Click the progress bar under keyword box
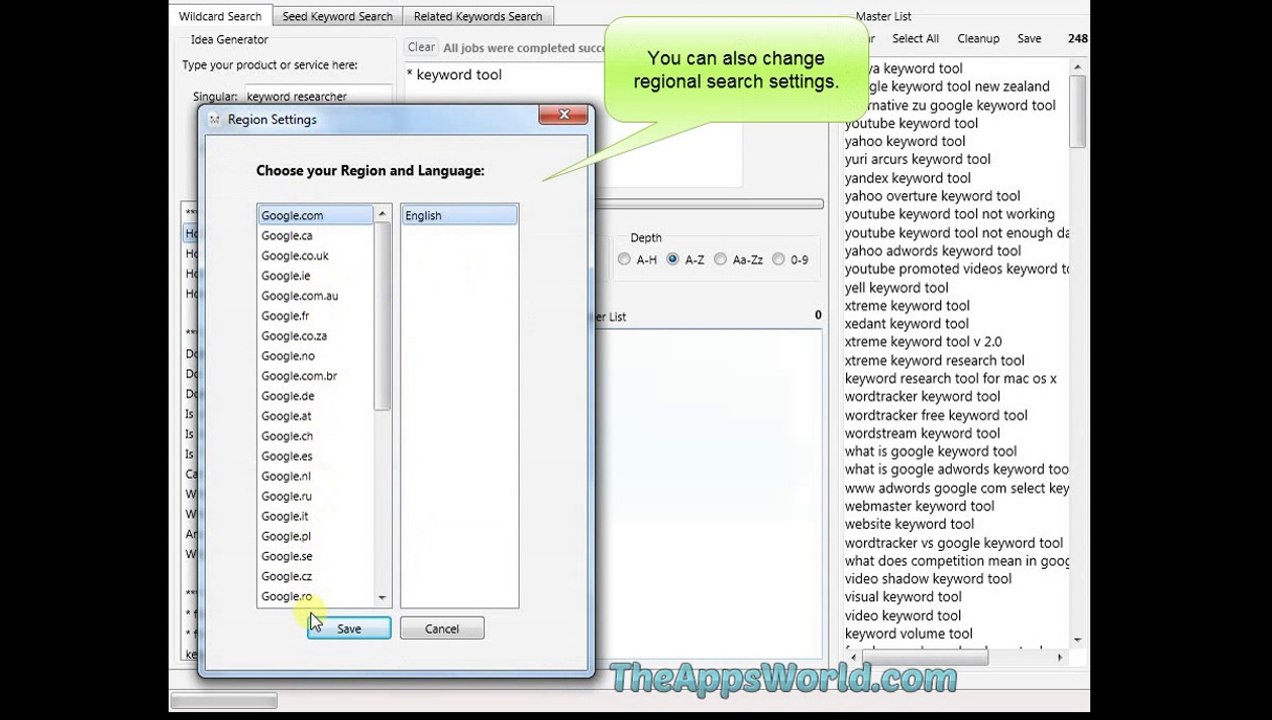 708,204
